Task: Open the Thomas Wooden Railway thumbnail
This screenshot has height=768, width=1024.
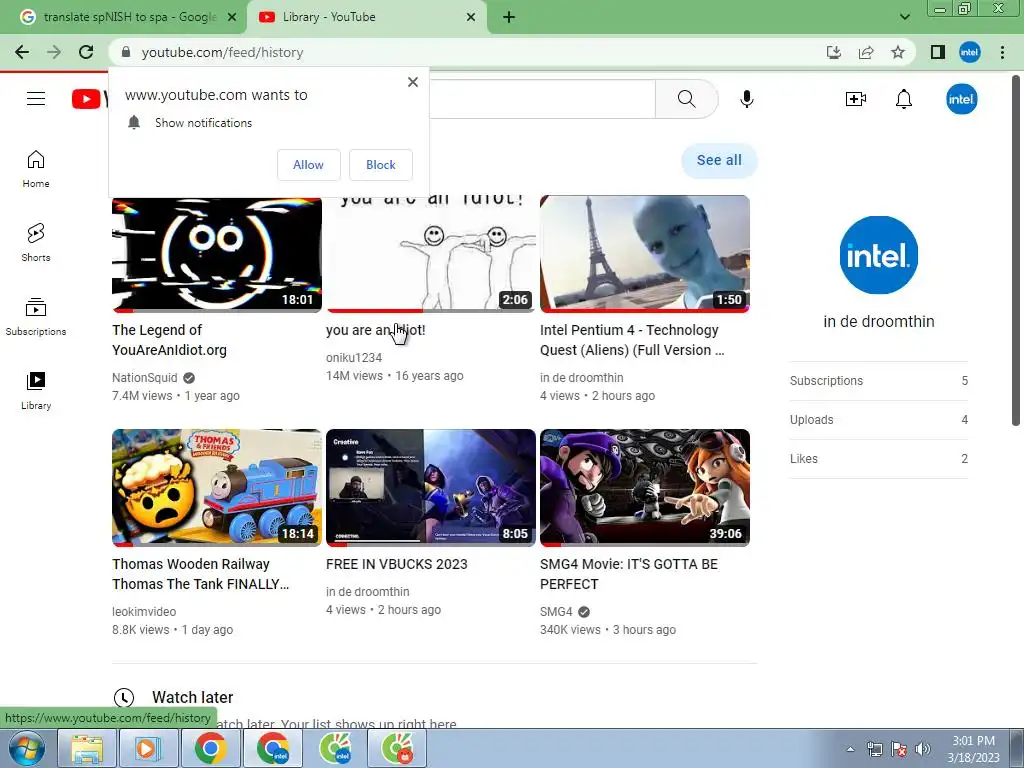Action: tap(217, 487)
